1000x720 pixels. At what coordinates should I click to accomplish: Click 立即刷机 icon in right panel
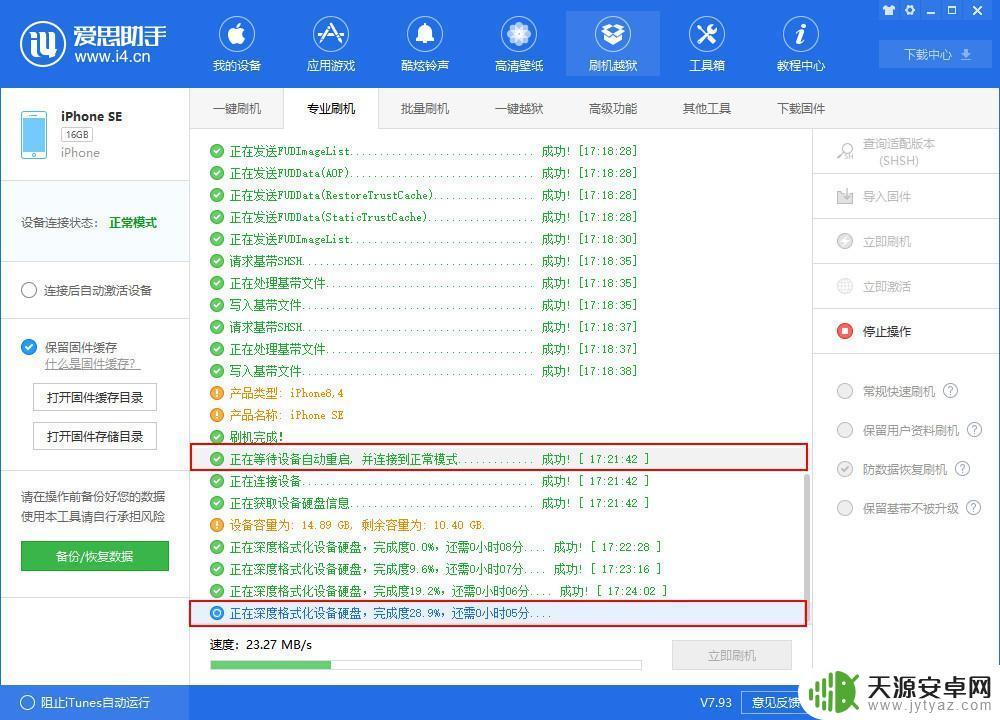click(844, 241)
